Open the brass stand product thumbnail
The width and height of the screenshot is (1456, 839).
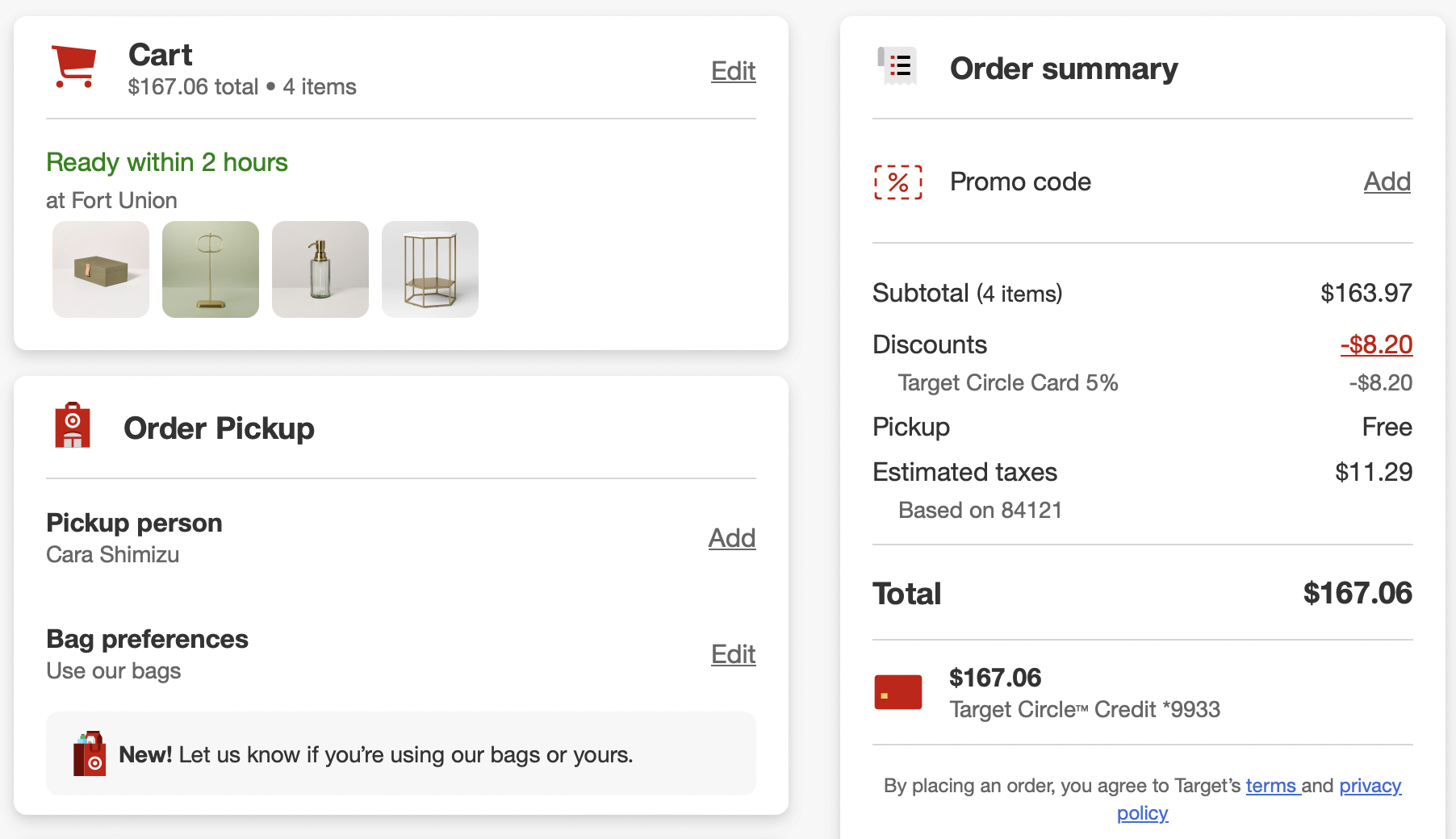point(211,269)
